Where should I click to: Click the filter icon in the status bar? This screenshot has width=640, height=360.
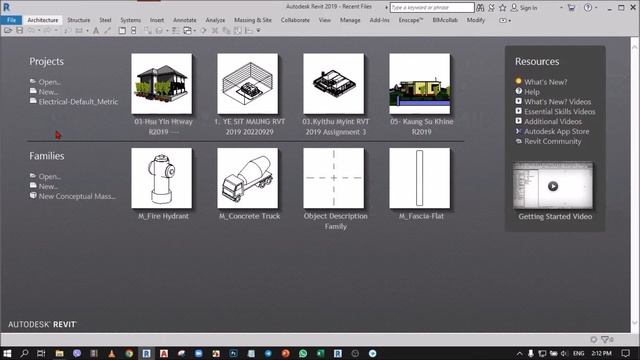[605, 339]
